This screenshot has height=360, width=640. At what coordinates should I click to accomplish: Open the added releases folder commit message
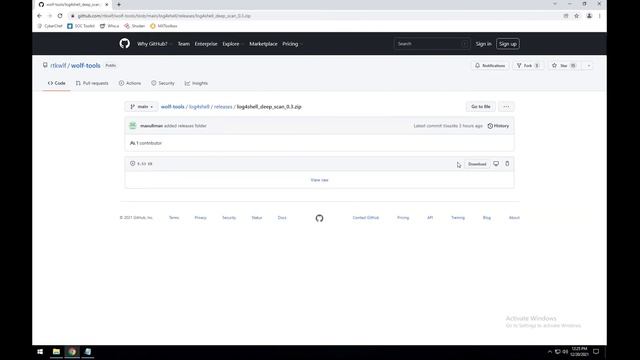(x=185, y=126)
